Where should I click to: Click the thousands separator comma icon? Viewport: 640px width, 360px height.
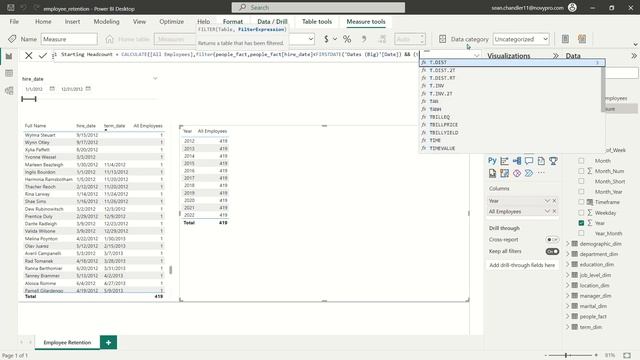pos(364,39)
